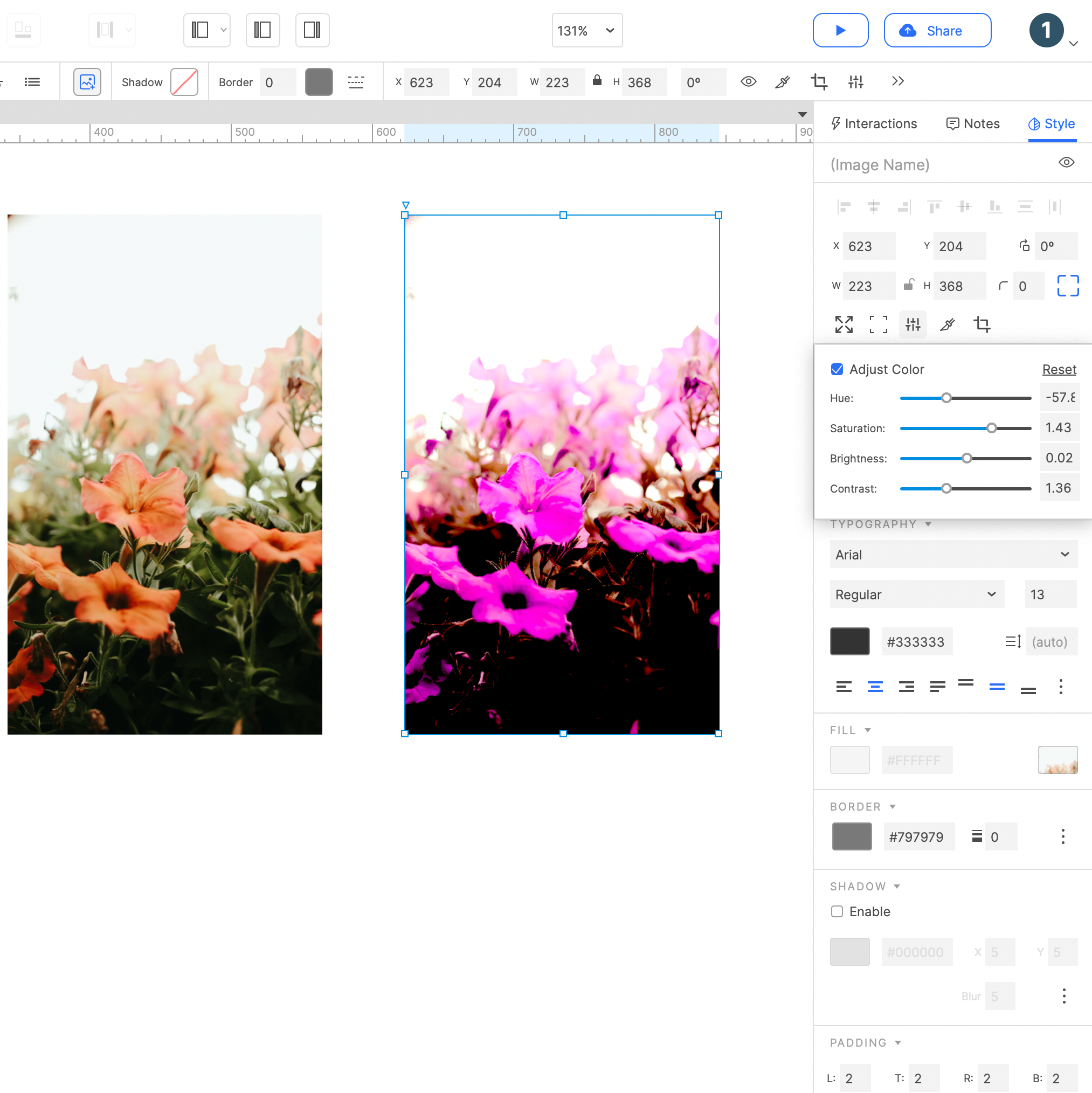The width and height of the screenshot is (1092, 1093).
Task: Open the Notes tab
Action: point(973,123)
